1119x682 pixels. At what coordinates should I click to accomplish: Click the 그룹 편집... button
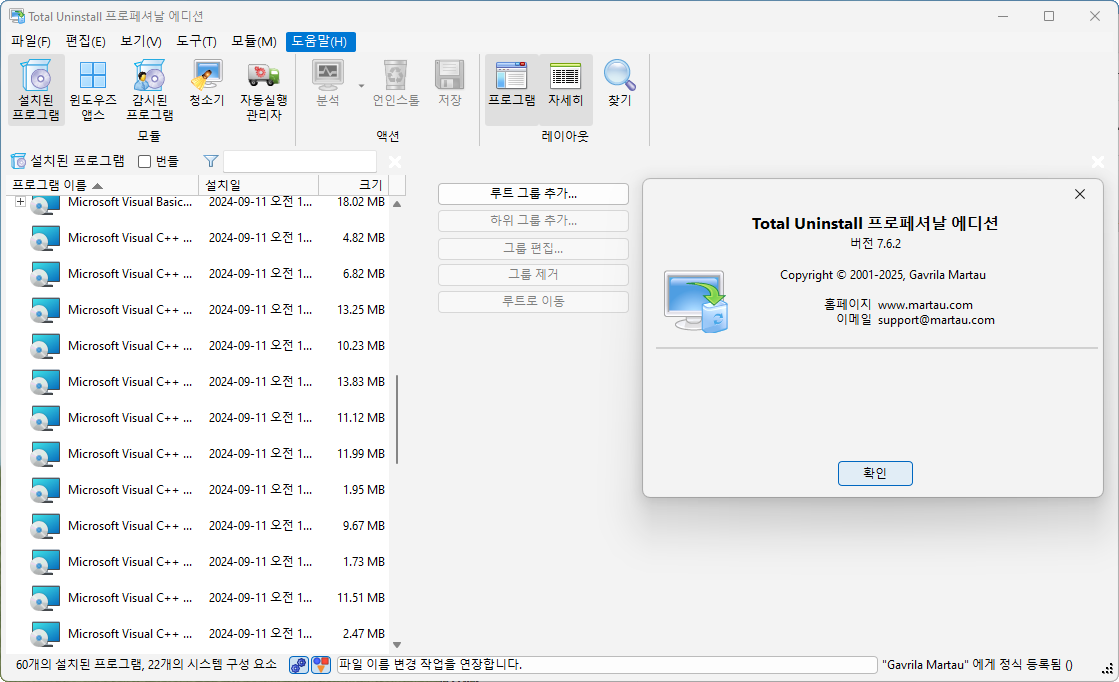(533, 248)
